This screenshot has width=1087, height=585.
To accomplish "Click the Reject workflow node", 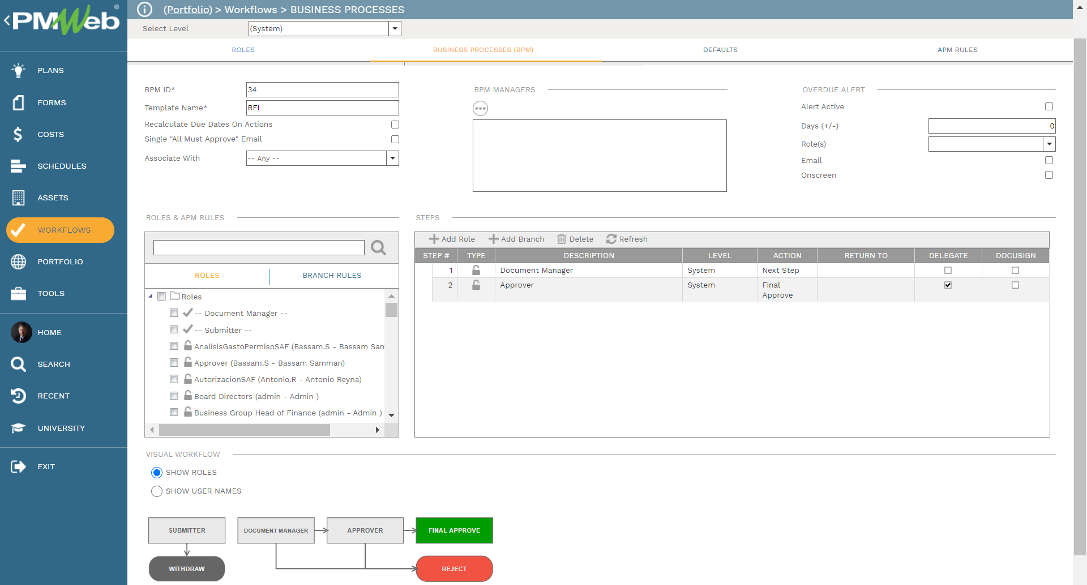I will coord(454,568).
